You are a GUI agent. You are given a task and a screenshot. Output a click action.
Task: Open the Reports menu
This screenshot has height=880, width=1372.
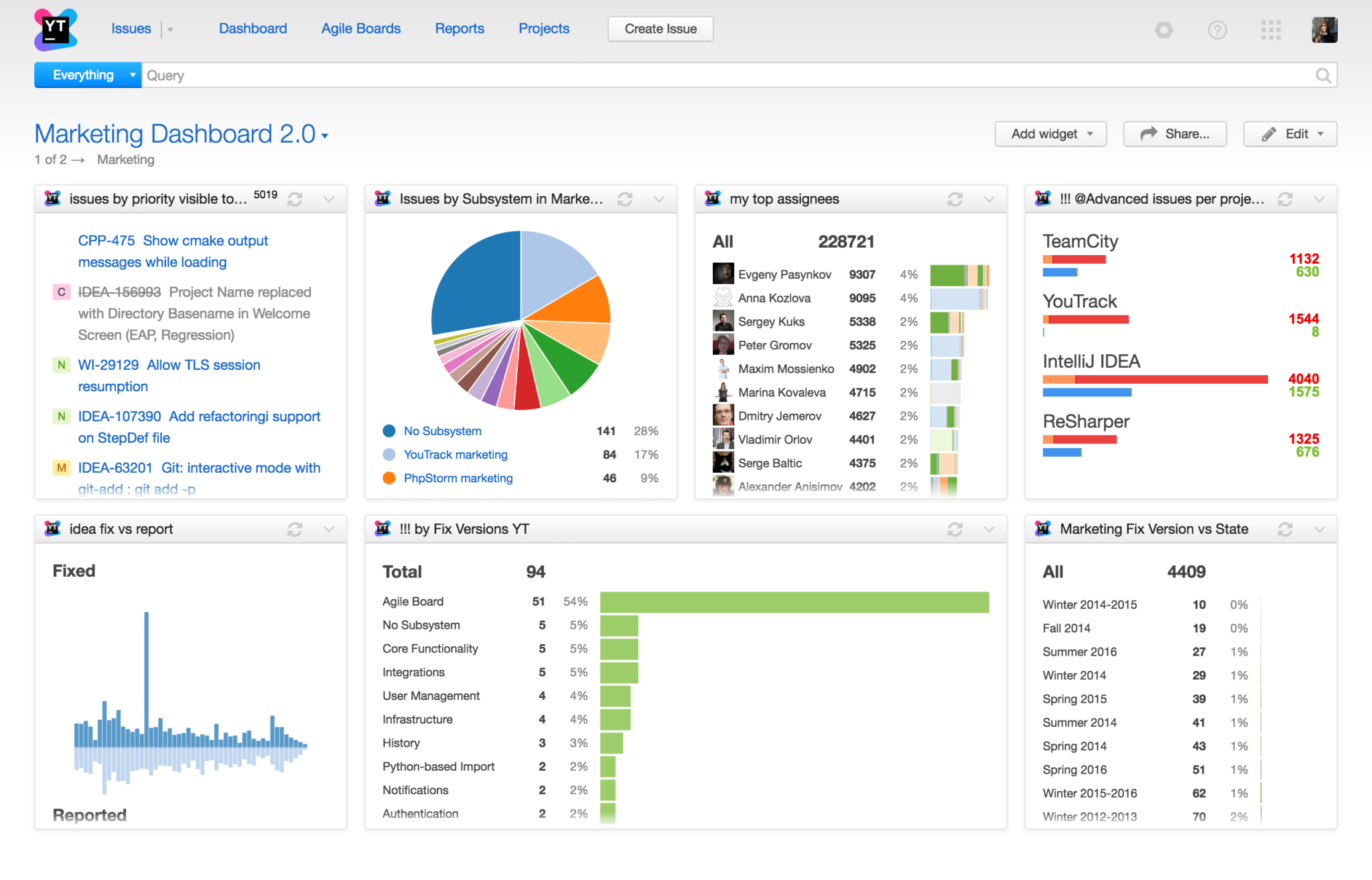point(460,28)
